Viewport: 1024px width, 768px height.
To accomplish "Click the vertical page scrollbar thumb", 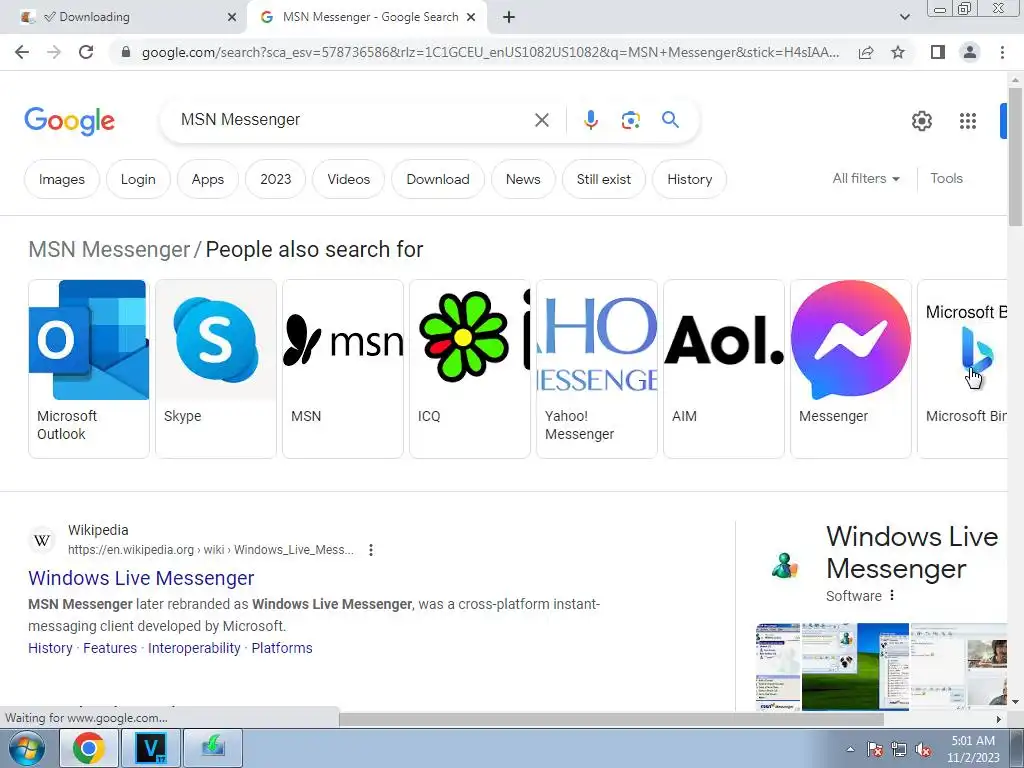I will 1016,157.
